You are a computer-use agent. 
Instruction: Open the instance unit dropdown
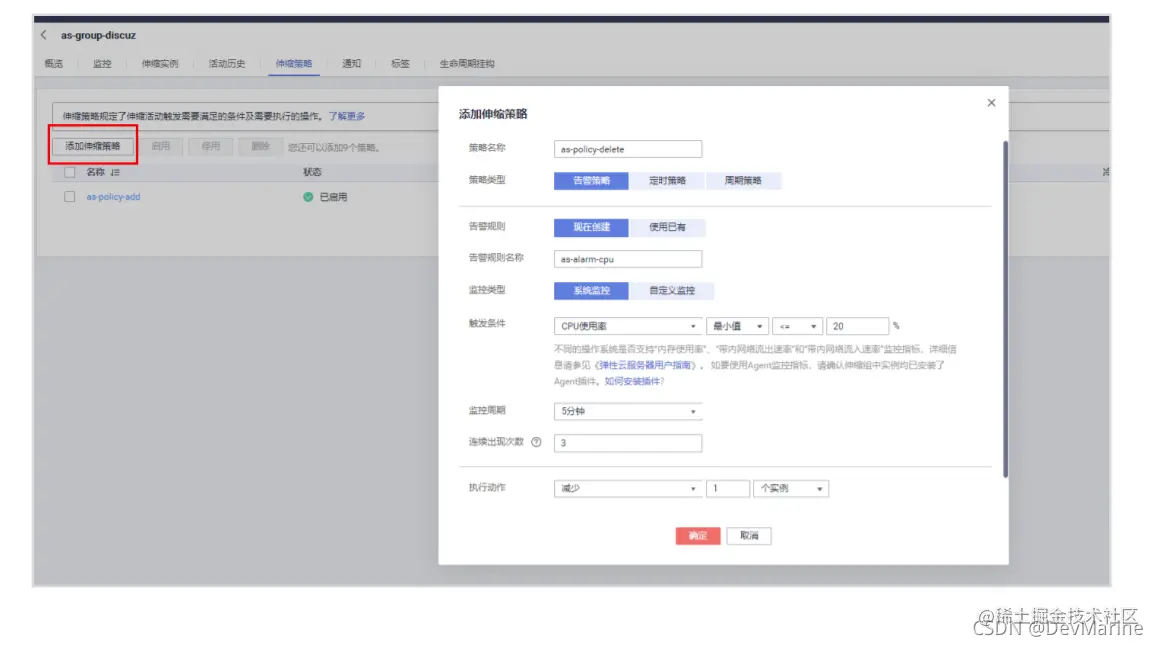(x=790, y=489)
